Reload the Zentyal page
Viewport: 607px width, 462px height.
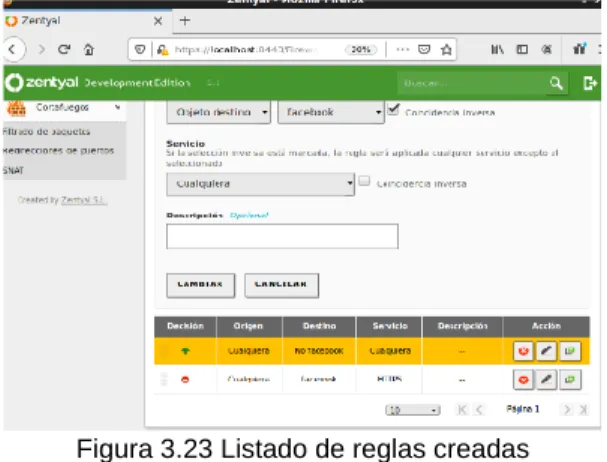(64, 49)
